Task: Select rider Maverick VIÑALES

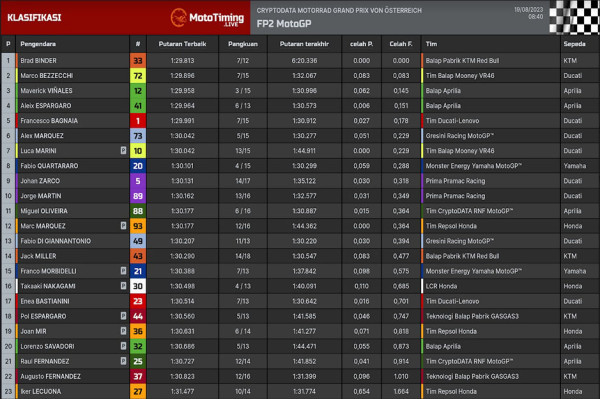Action: point(46,91)
